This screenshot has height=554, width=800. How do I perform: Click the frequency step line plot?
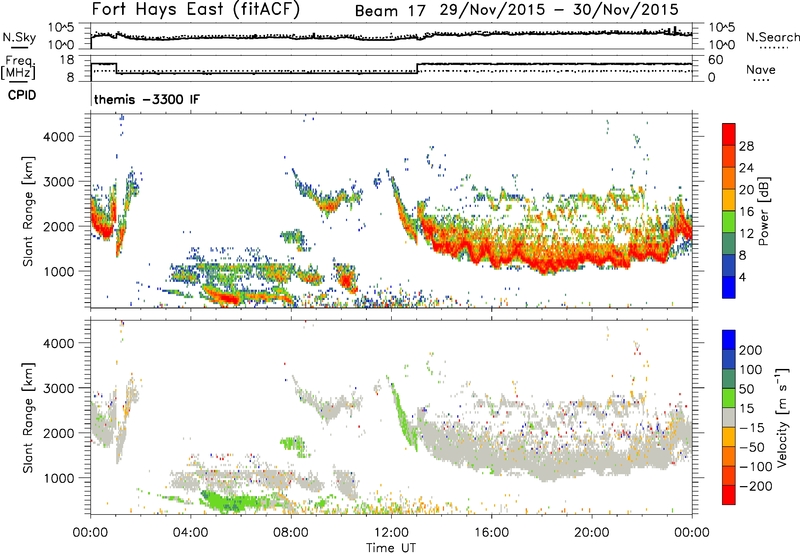tap(391, 68)
